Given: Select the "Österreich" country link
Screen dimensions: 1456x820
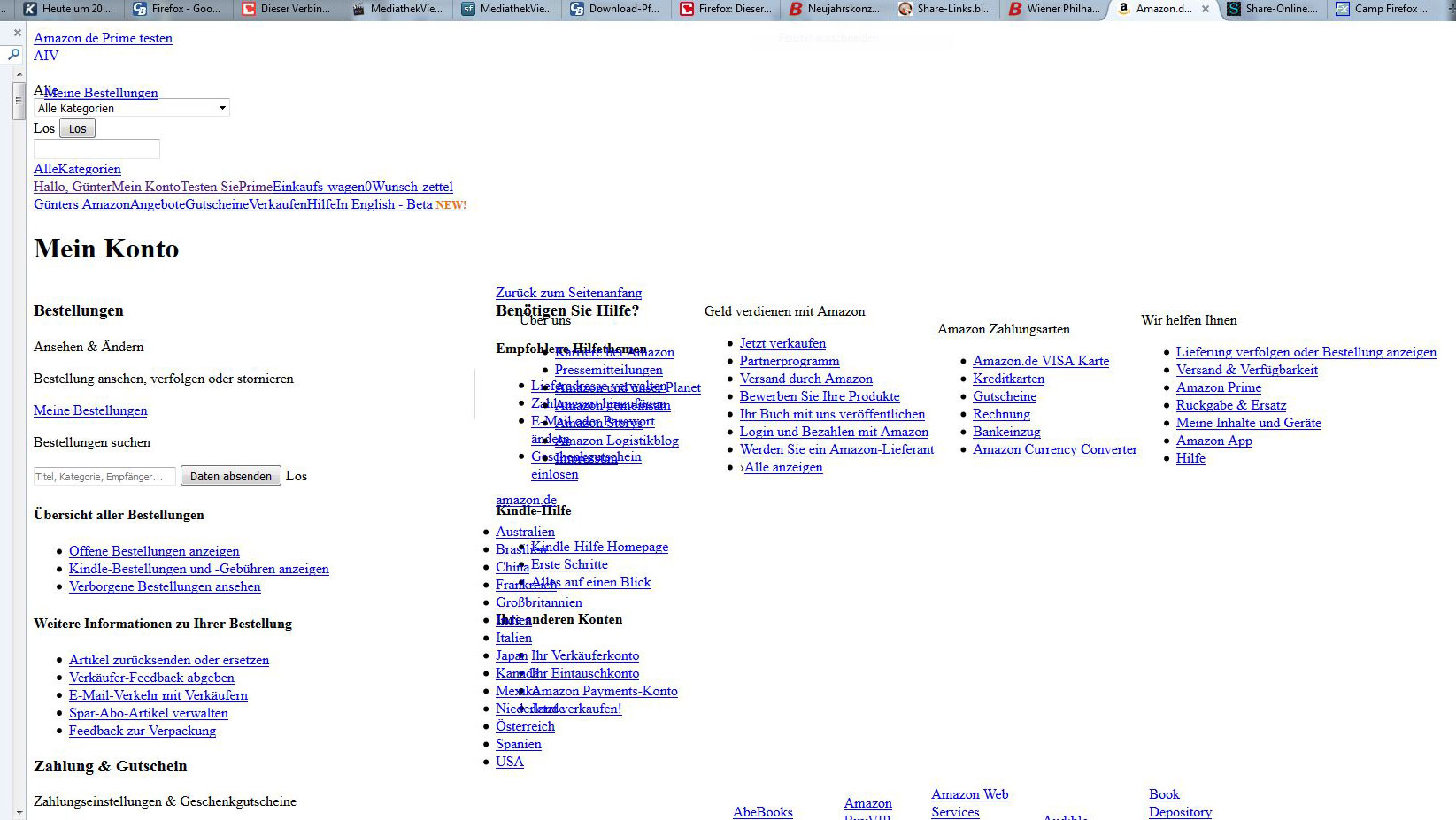Looking at the screenshot, I should 525,726.
